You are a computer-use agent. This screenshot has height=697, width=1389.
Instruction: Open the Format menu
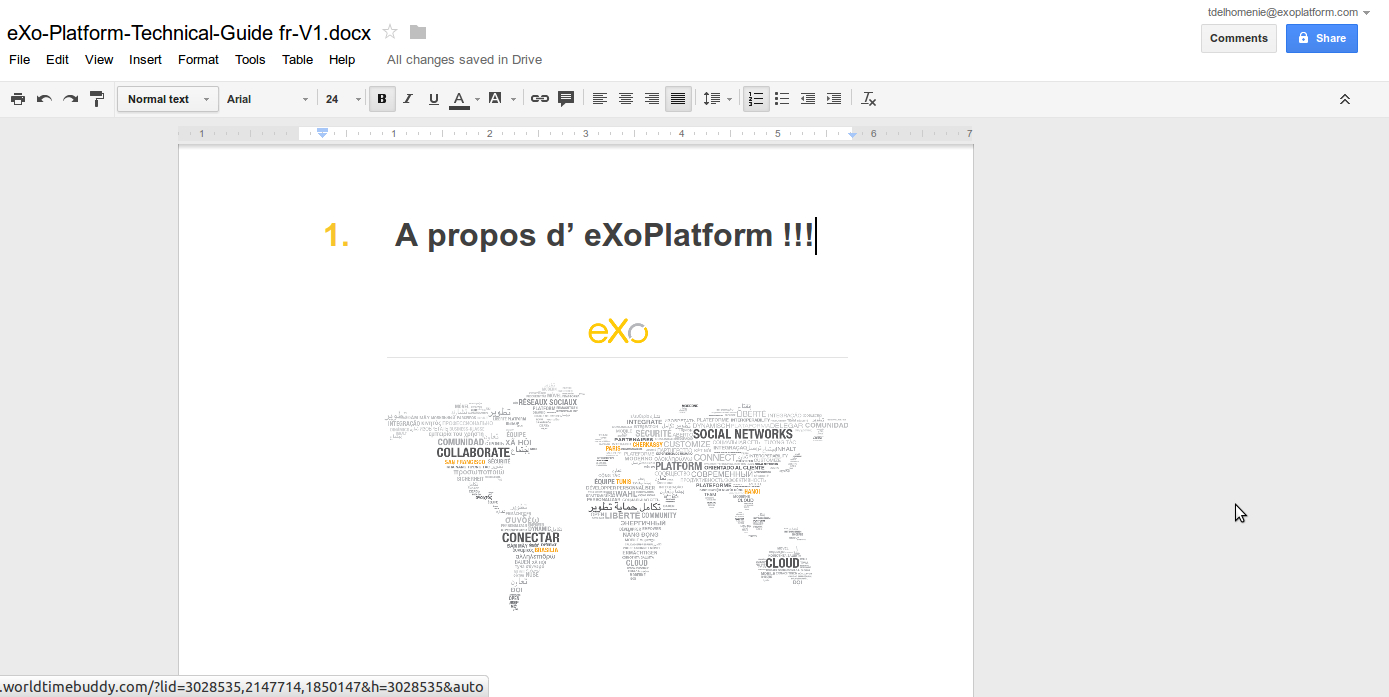coord(198,59)
